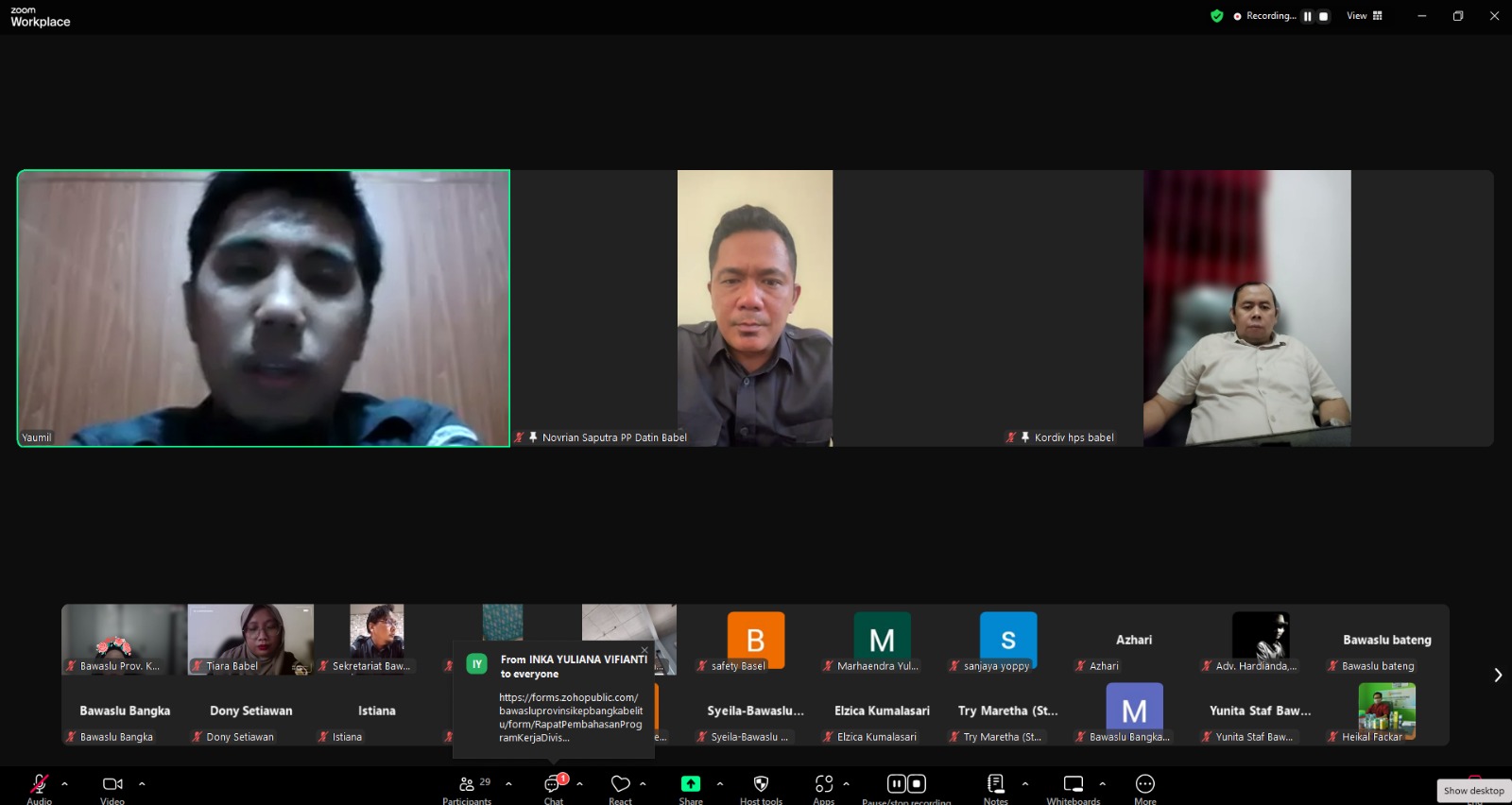Go to next page of participant thumbnails

(1498, 675)
